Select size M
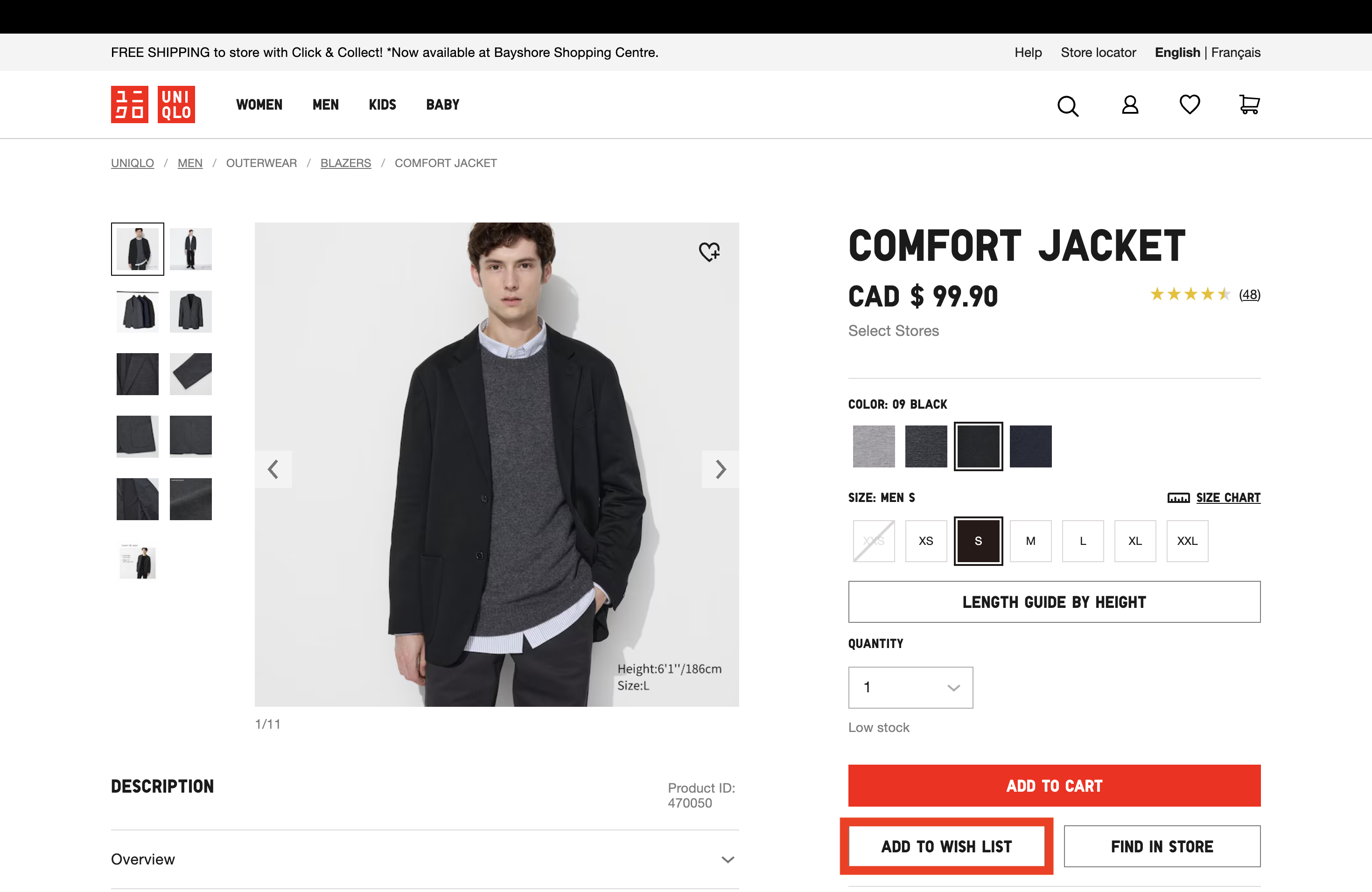The height and width of the screenshot is (892, 1372). click(x=1030, y=541)
